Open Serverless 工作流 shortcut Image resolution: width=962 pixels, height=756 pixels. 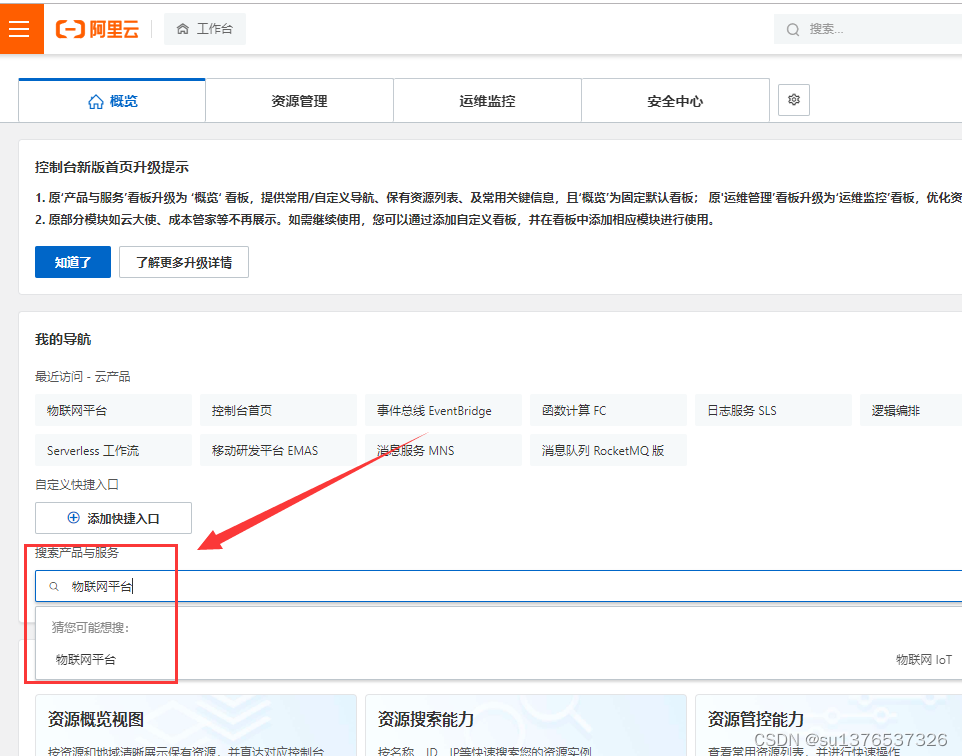114,450
